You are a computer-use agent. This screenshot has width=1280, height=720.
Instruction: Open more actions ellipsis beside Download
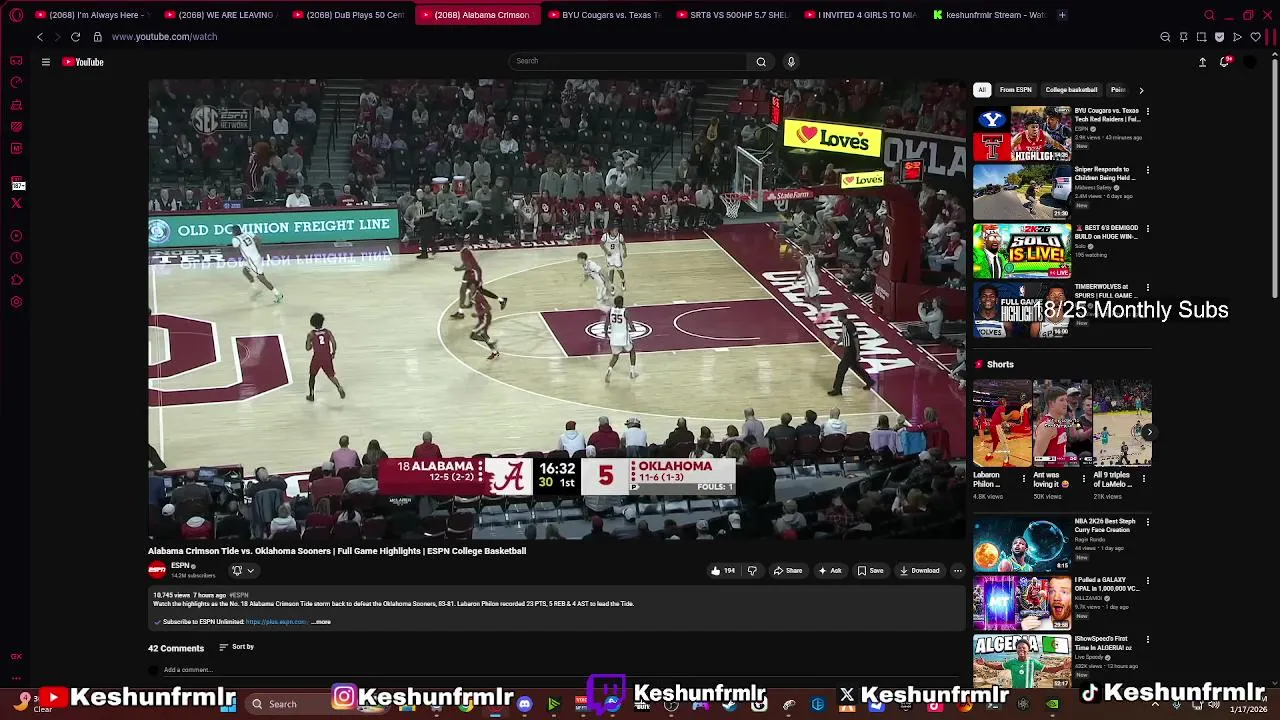click(958, 571)
